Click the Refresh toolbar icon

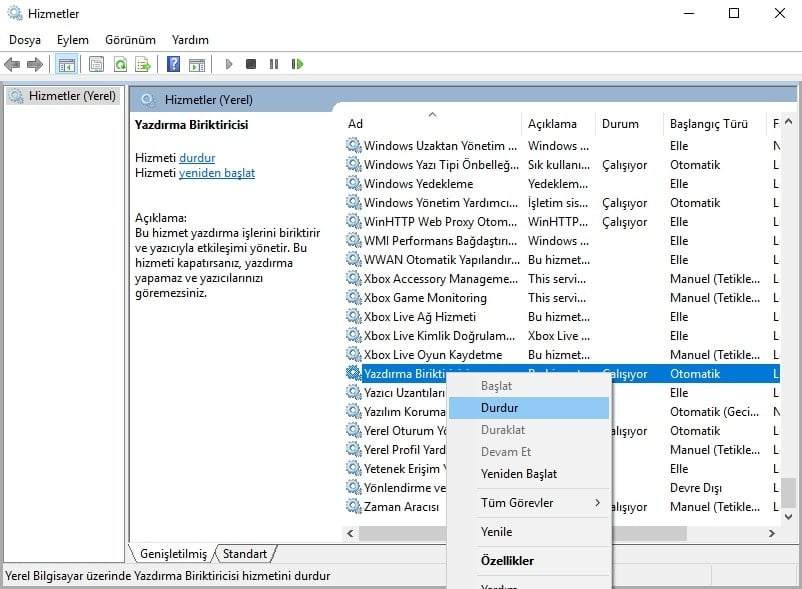point(120,65)
